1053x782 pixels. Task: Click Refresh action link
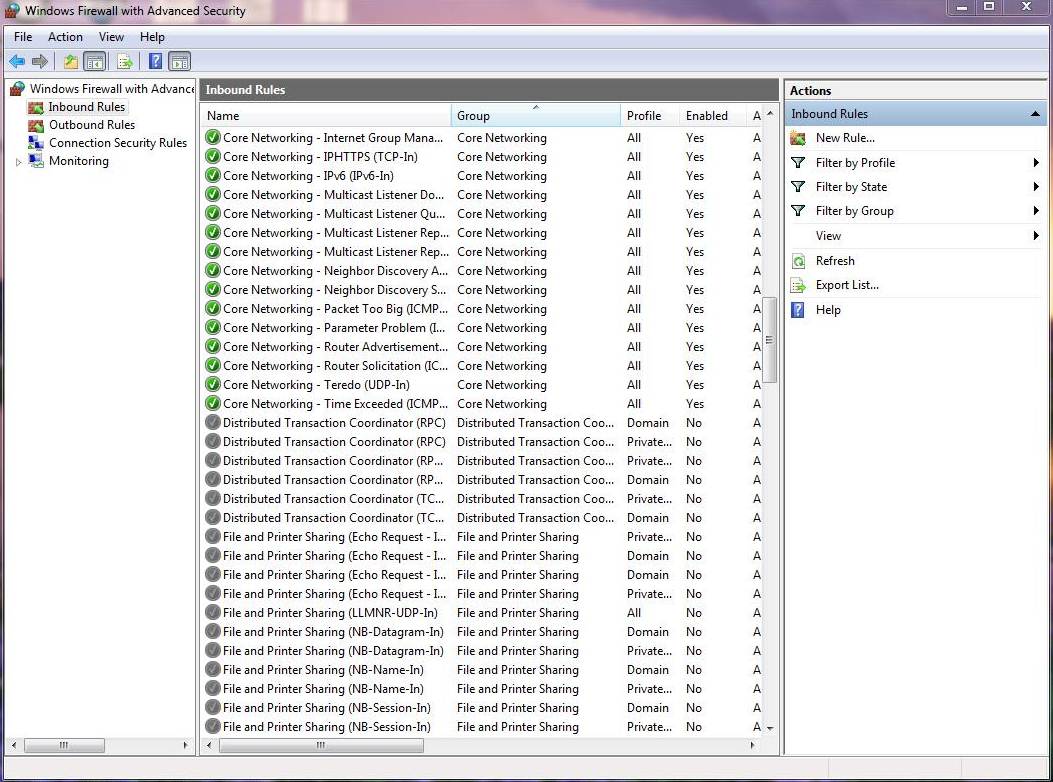pos(835,261)
